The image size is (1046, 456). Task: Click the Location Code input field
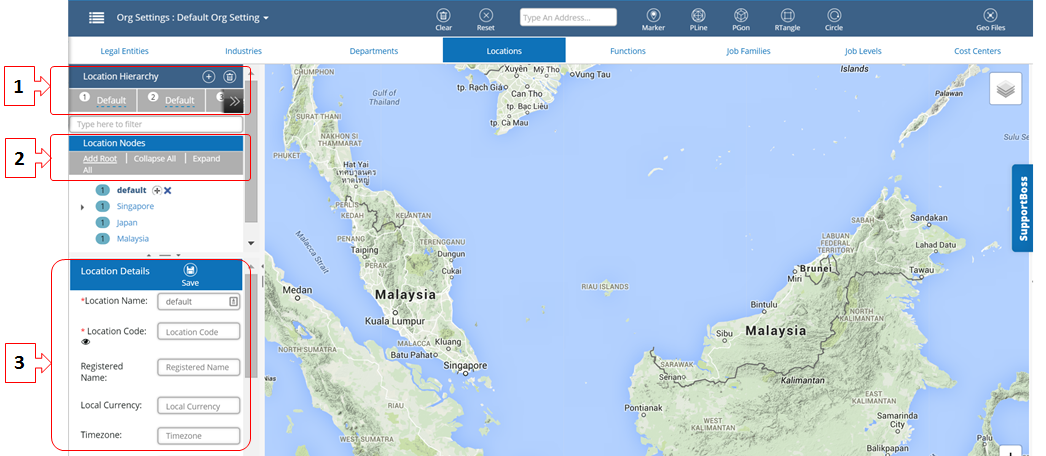point(199,331)
